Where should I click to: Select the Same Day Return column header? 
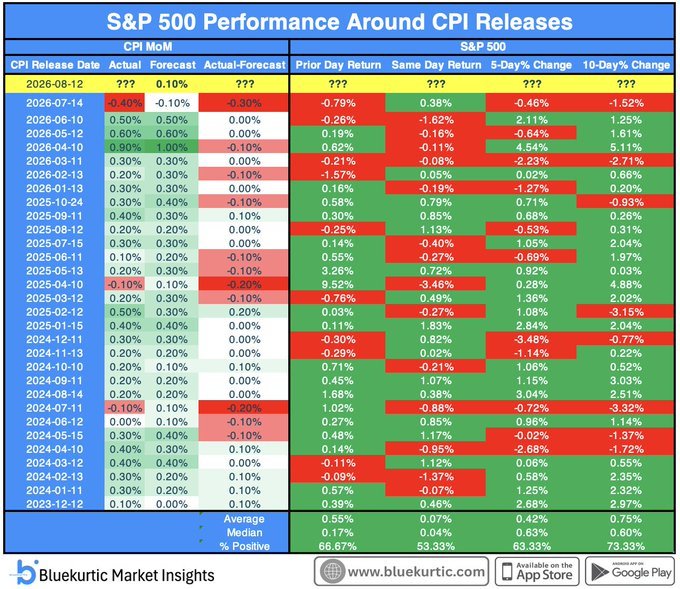tap(436, 65)
